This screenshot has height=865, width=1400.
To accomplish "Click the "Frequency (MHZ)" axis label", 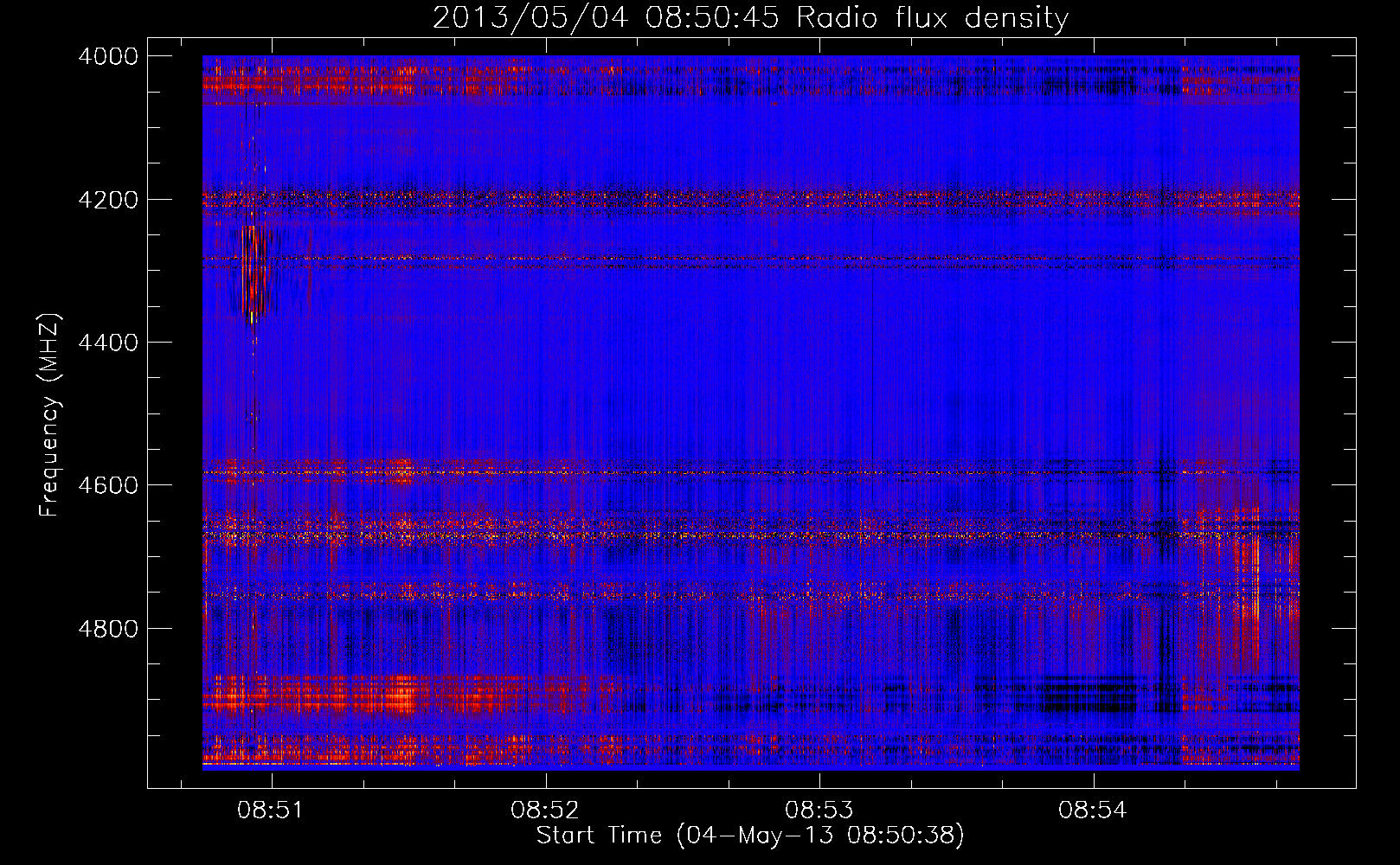I will point(50,415).
